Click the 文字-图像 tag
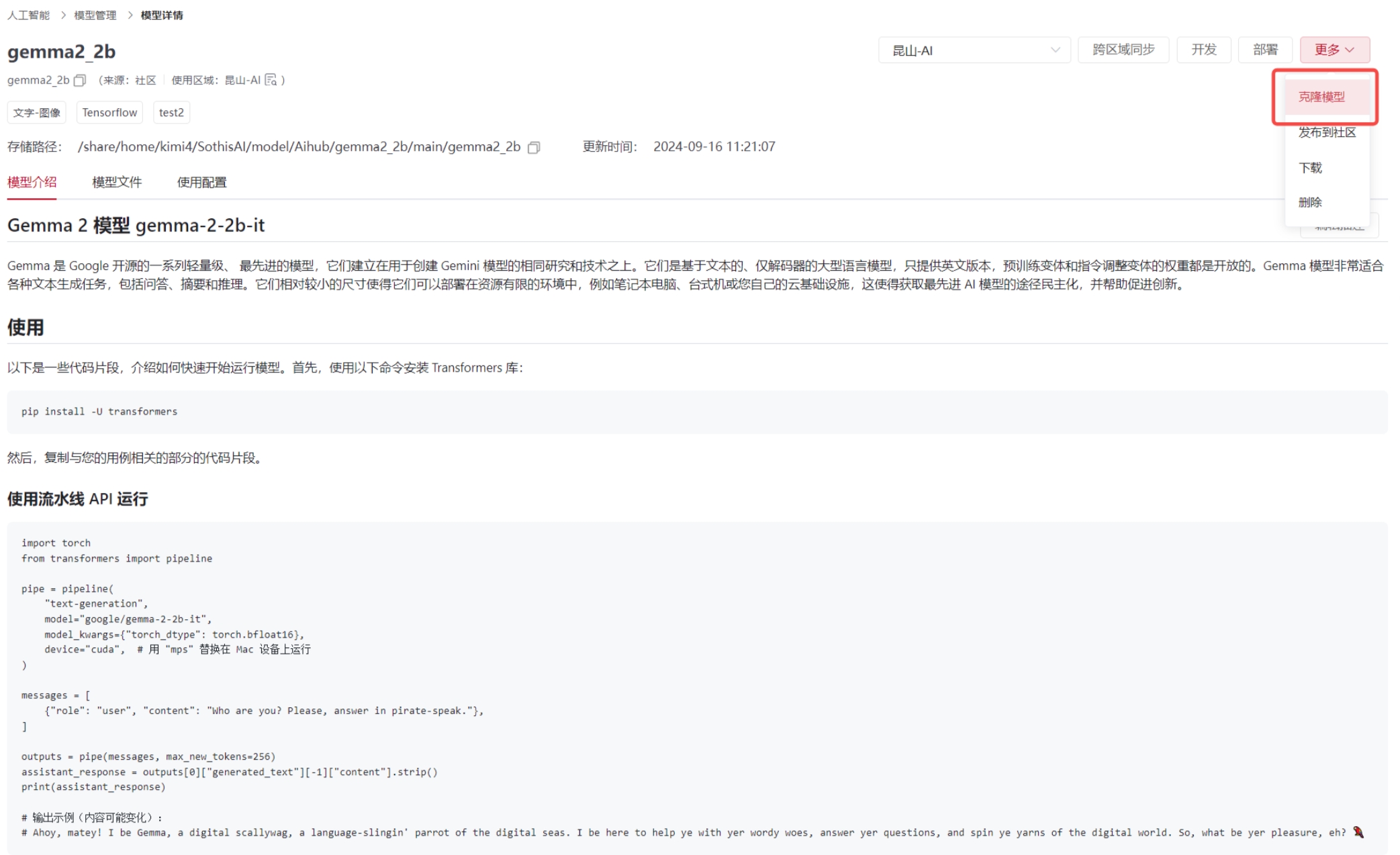1400x855 pixels. [37, 112]
